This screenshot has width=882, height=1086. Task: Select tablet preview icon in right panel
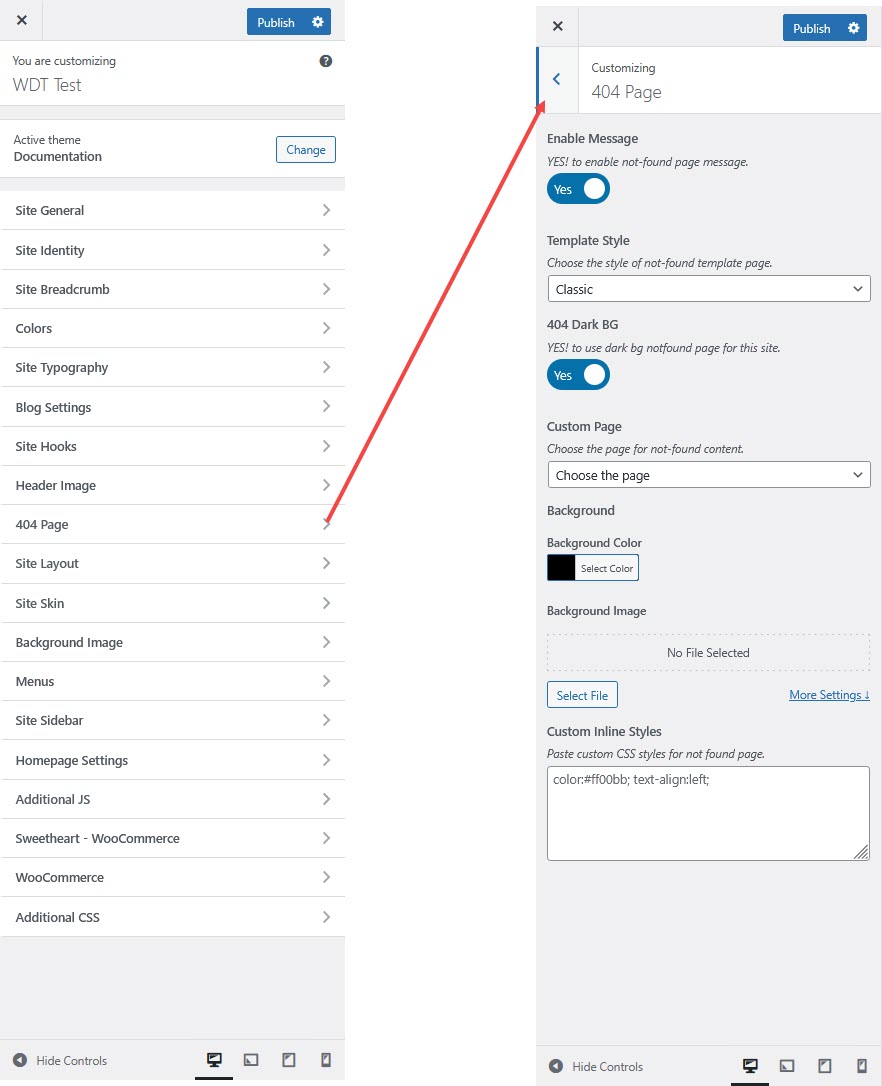point(824,1066)
